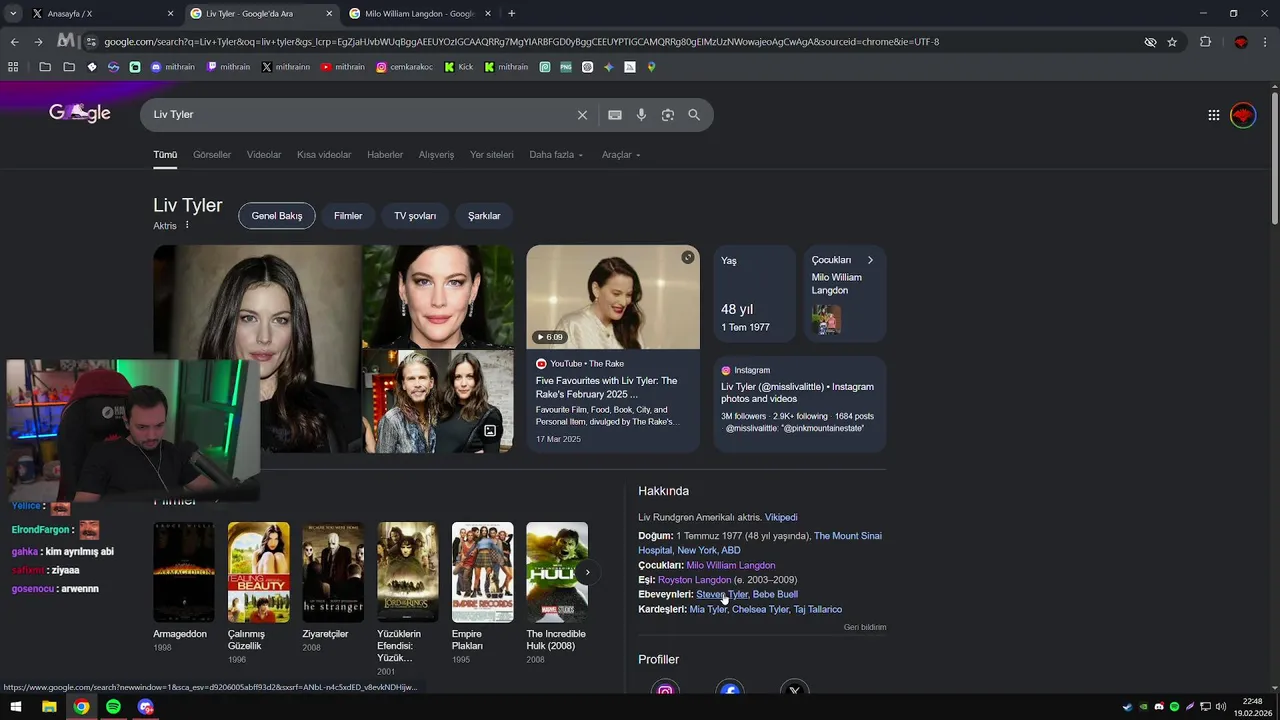Open the Kick bookmark
Viewport: 1280px width, 720px height.
(459, 67)
